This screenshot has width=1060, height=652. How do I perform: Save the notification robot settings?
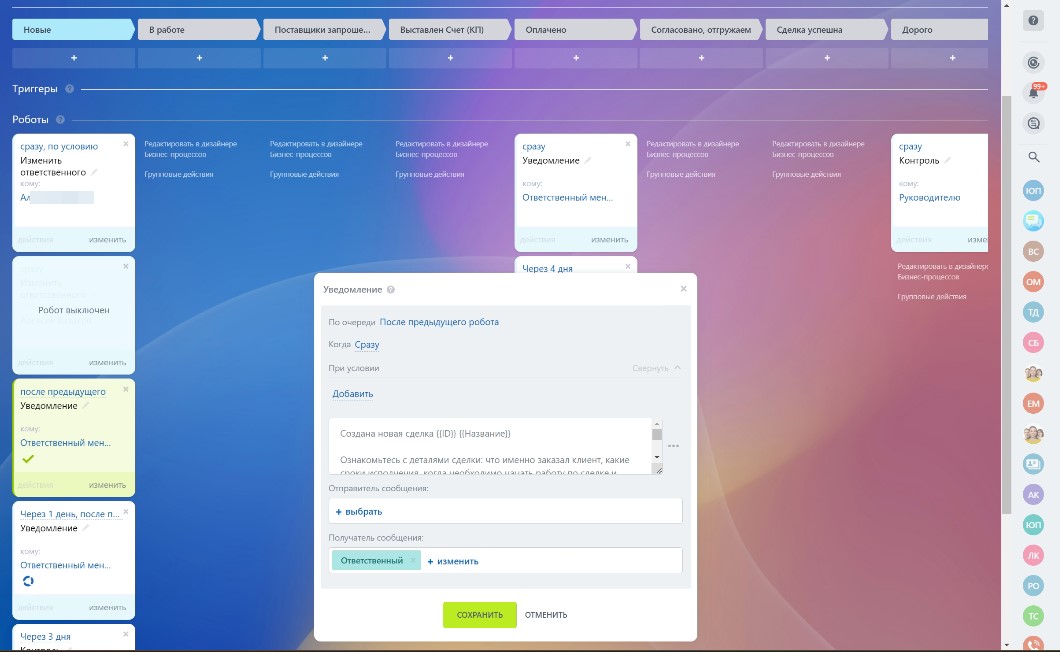coord(480,615)
